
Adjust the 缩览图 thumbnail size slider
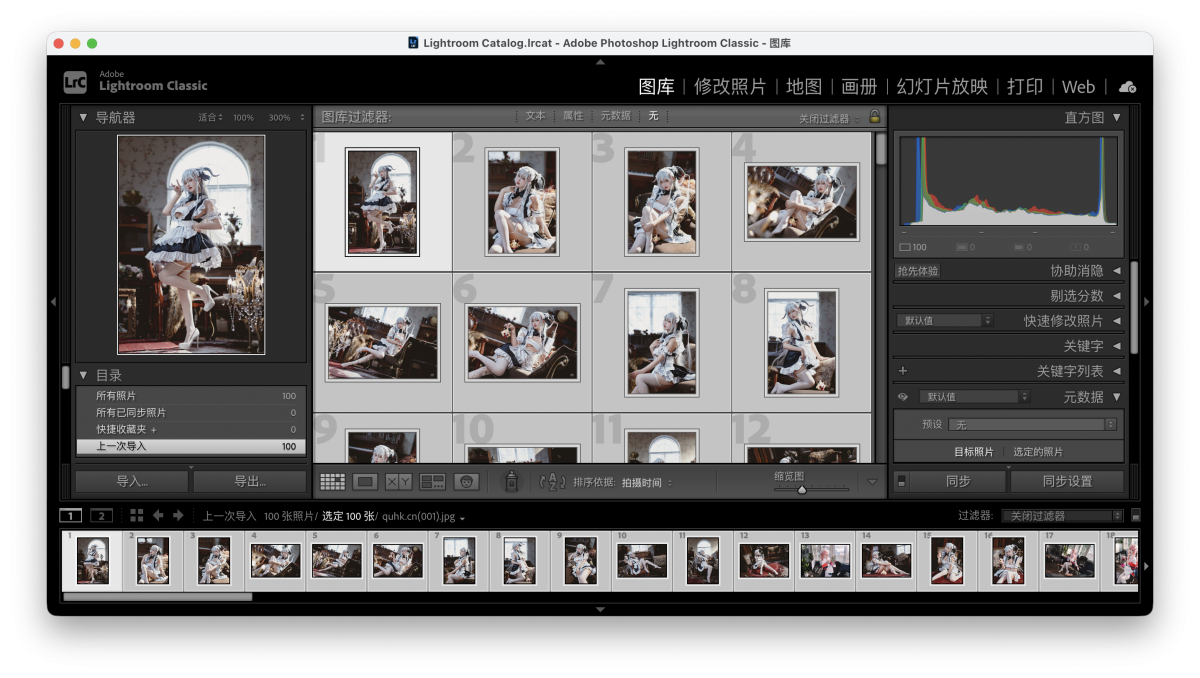[802, 489]
